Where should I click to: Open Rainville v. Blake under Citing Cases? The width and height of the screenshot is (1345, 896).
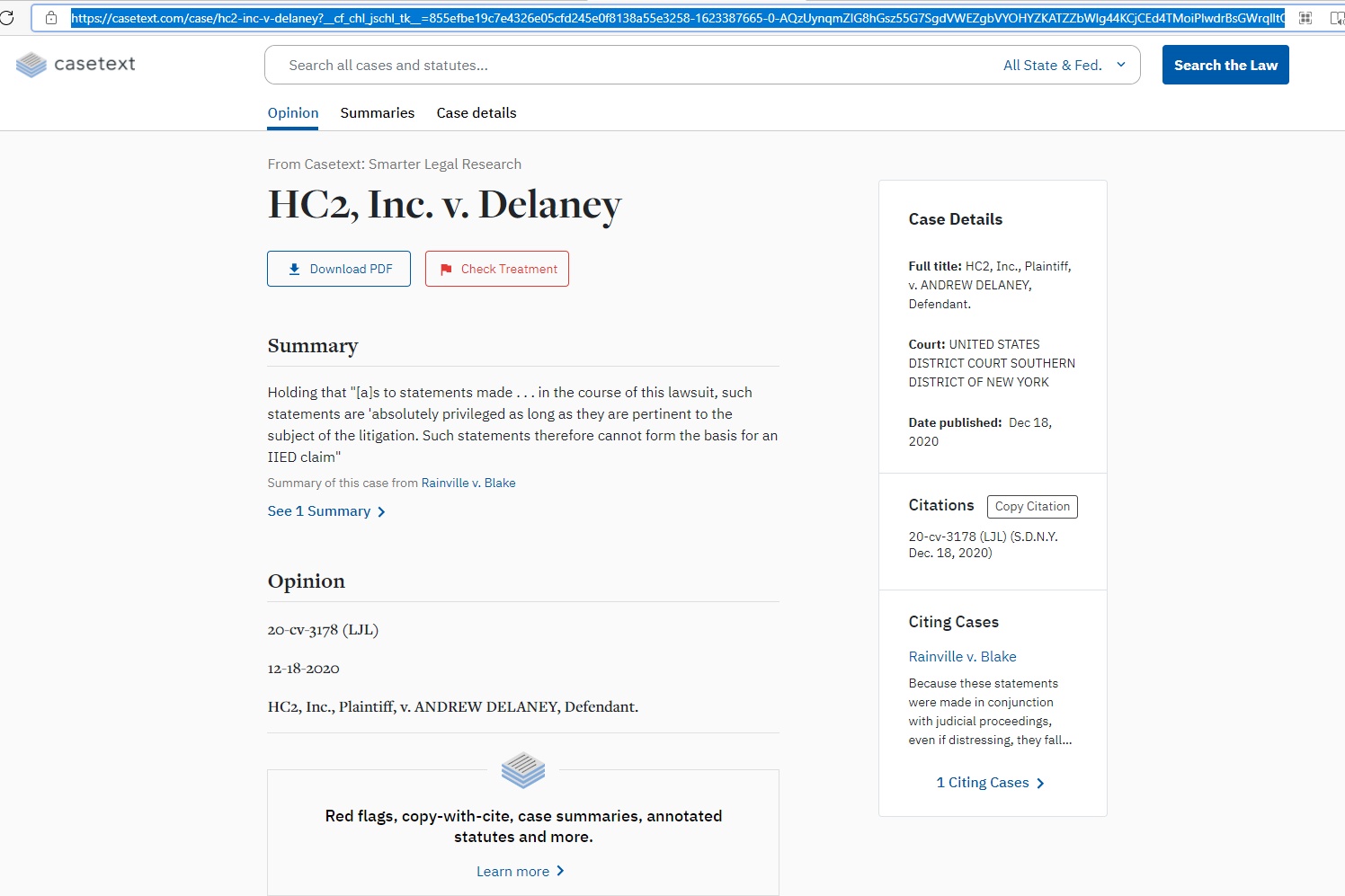[962, 656]
